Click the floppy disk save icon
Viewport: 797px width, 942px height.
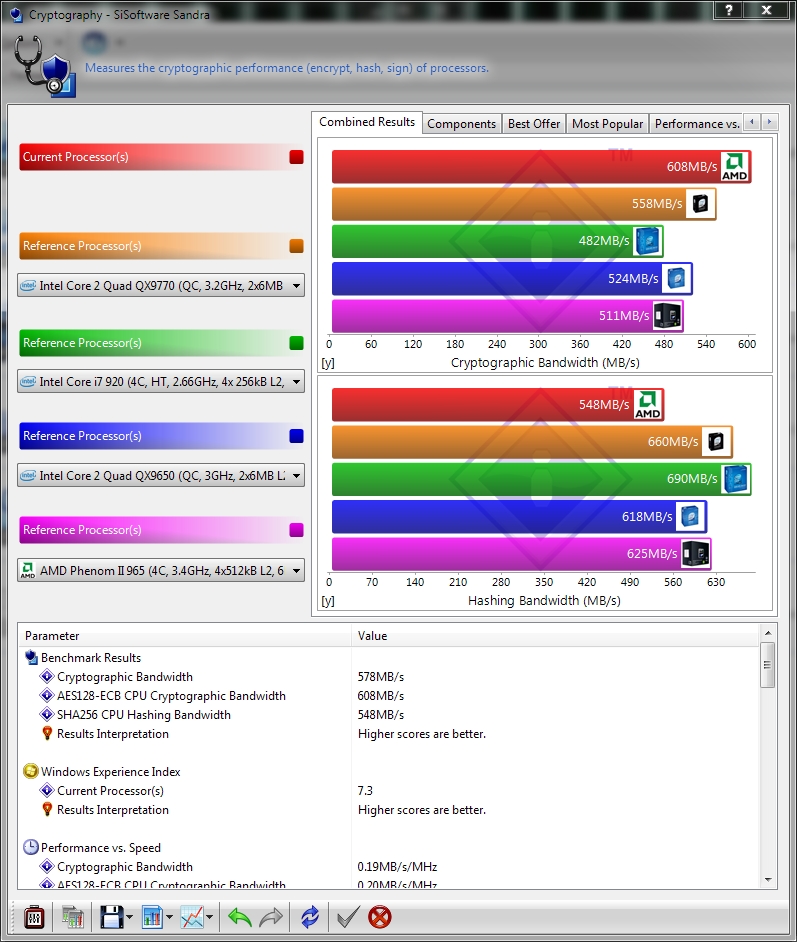click(112, 917)
